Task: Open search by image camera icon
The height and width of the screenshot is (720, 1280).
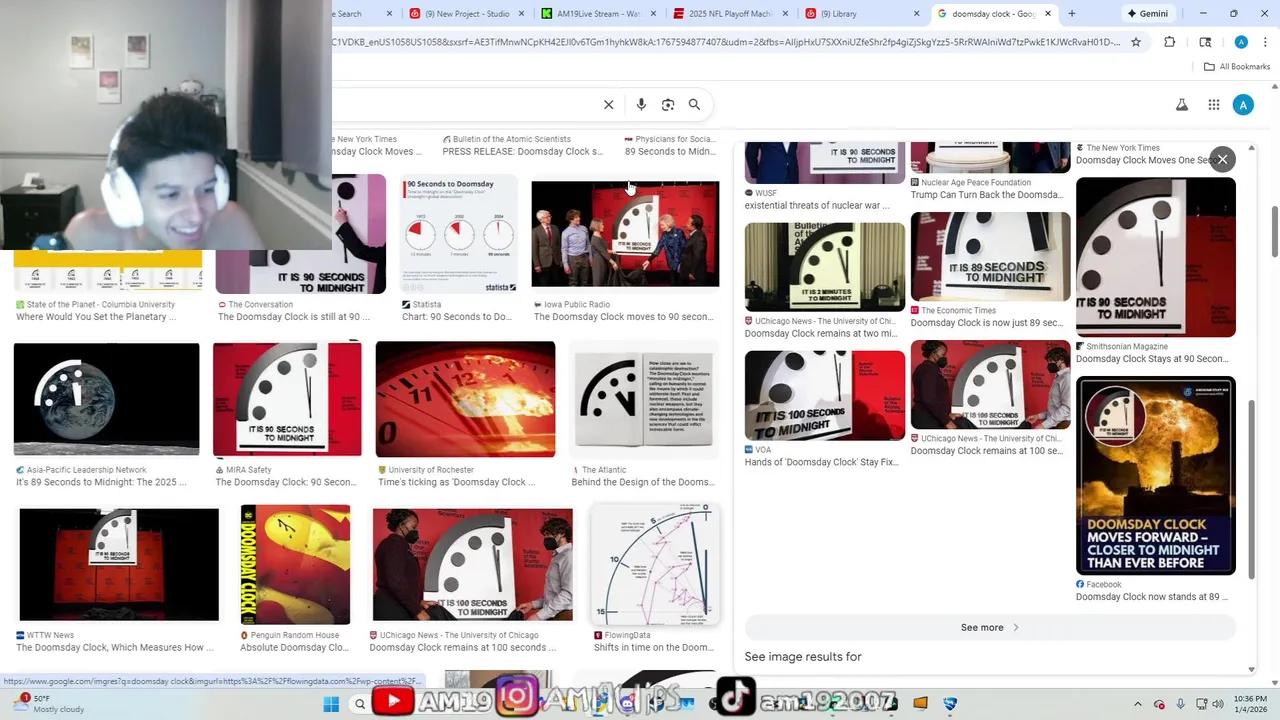Action: 668,104
